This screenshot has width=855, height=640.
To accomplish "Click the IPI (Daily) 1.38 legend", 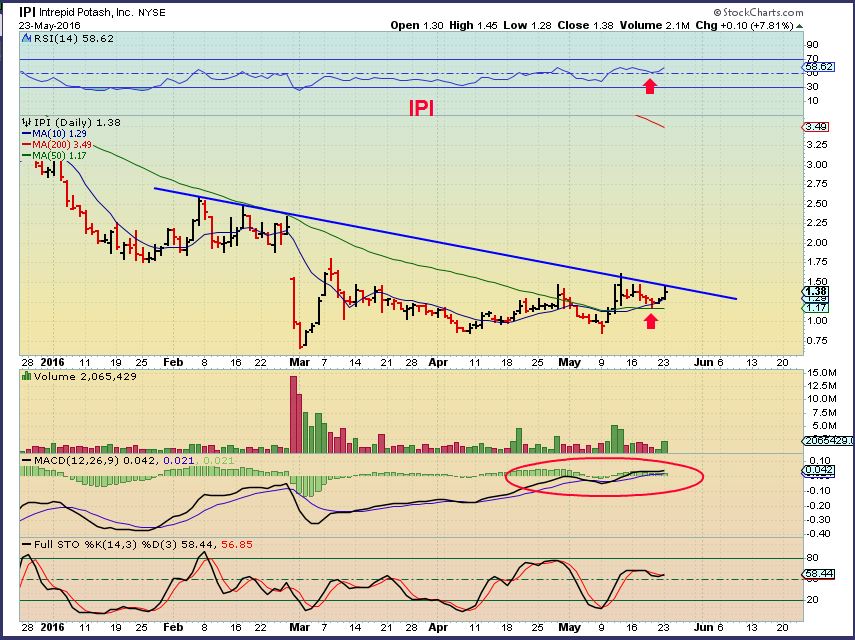I will pyautogui.click(x=77, y=122).
